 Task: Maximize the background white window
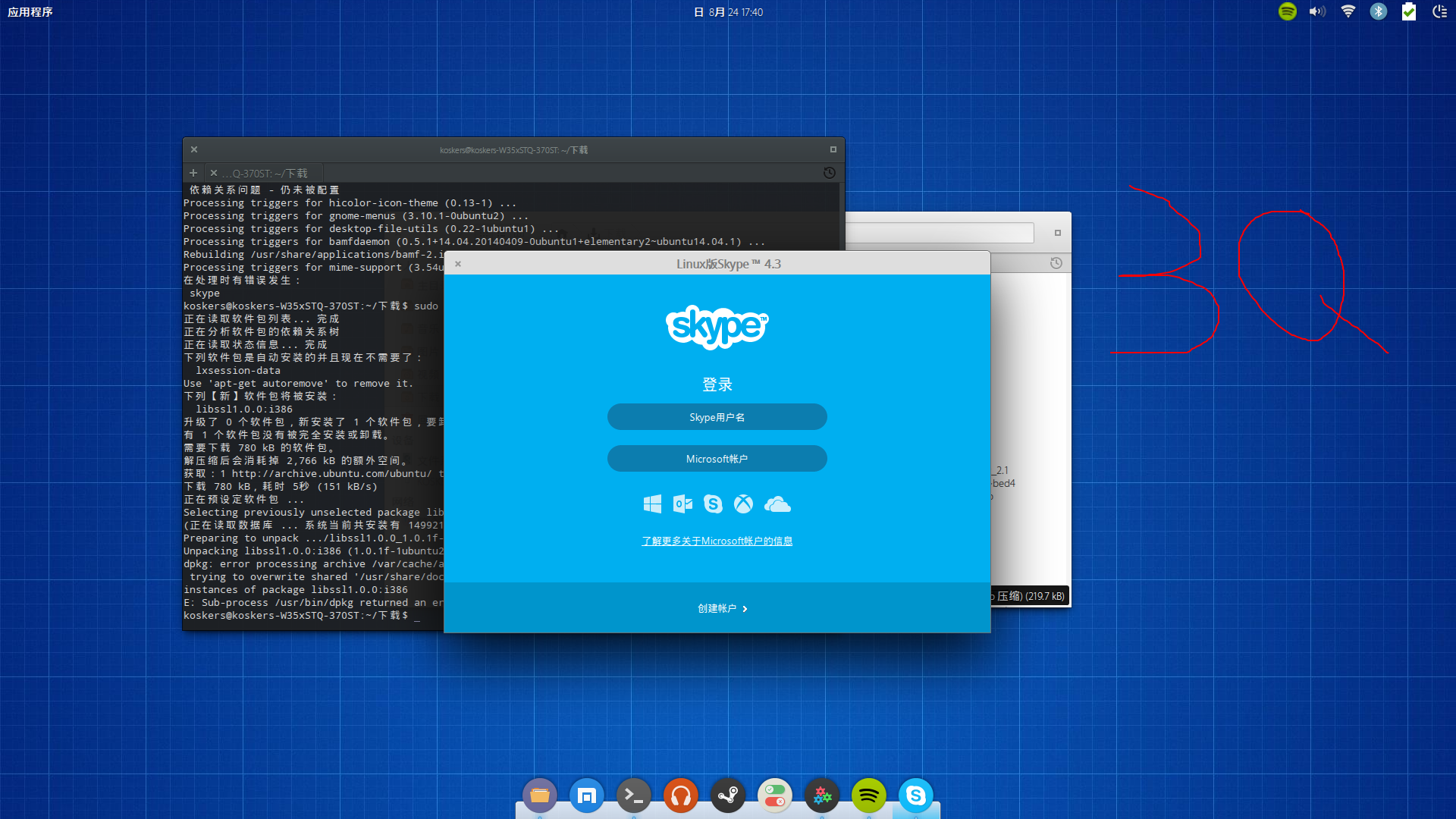tap(1057, 233)
